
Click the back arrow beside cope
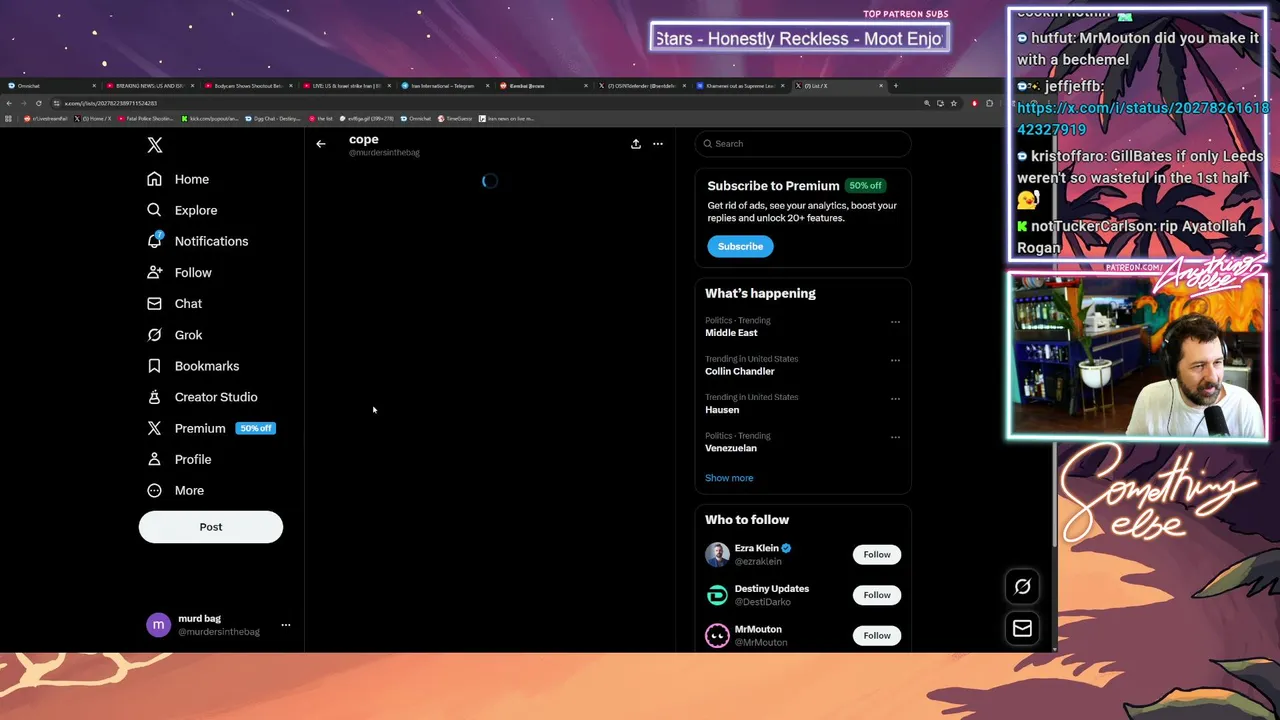tap(321, 144)
